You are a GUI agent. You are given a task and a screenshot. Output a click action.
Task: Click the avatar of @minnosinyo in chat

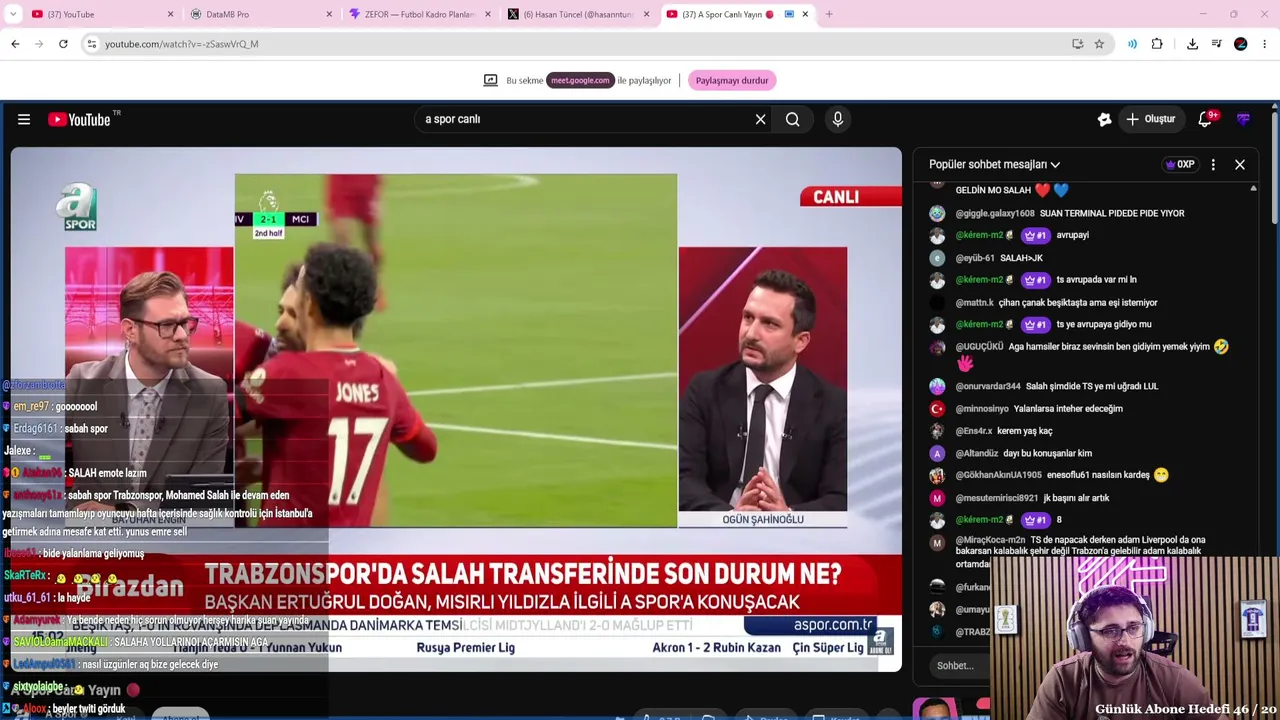click(x=937, y=408)
